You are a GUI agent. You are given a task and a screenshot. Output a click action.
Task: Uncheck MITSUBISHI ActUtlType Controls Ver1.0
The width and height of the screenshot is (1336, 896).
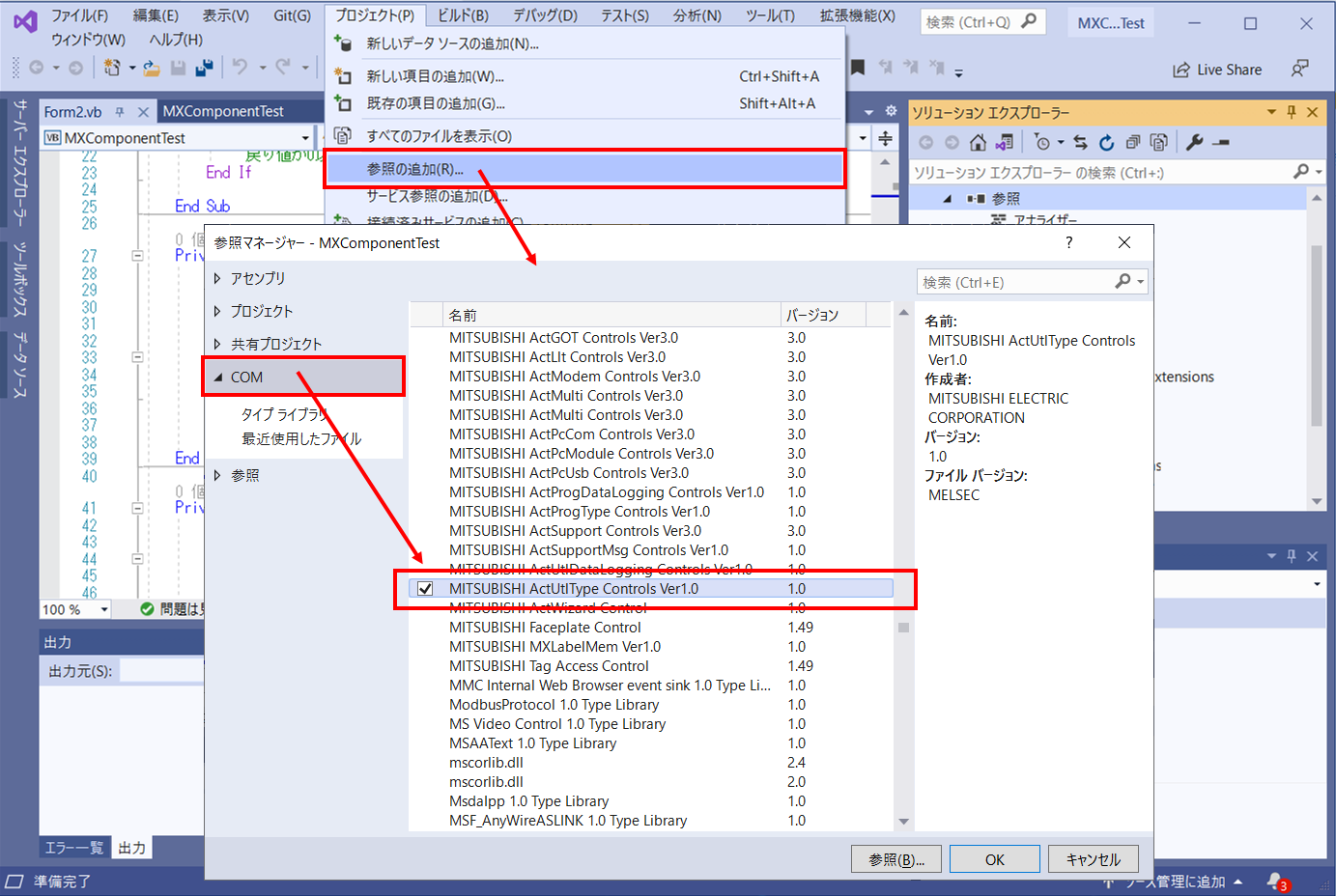click(x=425, y=588)
